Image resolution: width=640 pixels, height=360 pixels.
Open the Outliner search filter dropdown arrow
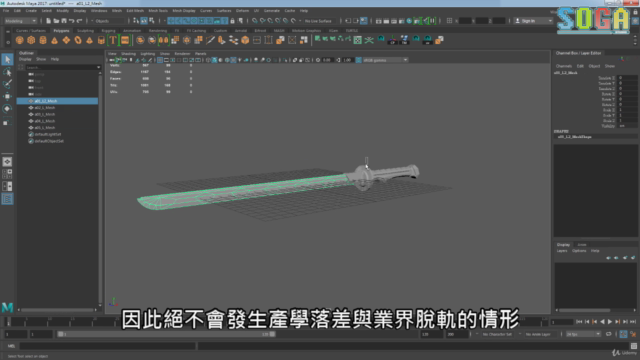coord(98,67)
